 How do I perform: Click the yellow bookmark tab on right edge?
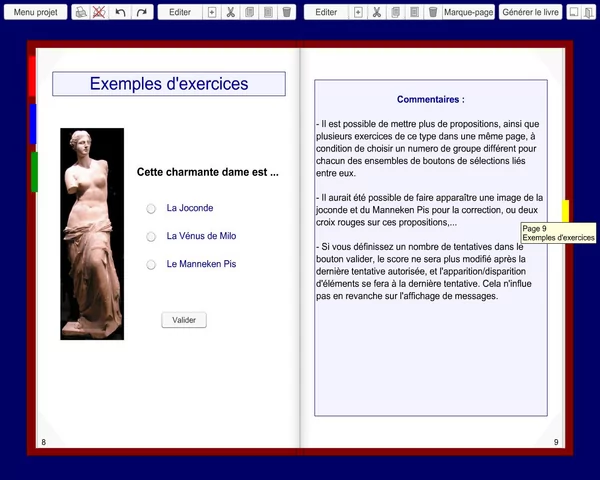tap(565, 211)
